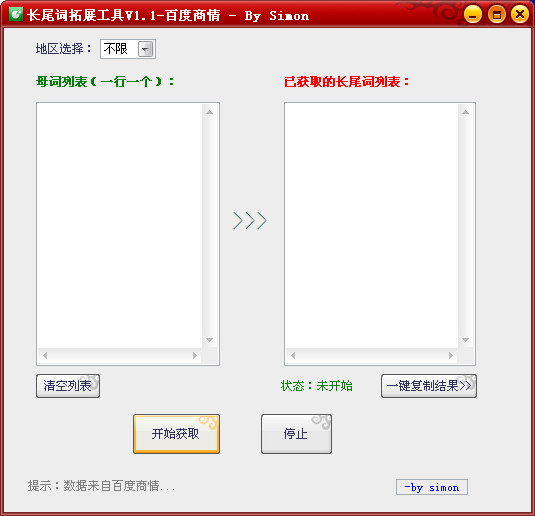
Task: Minimize the 长尾词拓展工具 window
Action: pyautogui.click(x=473, y=15)
